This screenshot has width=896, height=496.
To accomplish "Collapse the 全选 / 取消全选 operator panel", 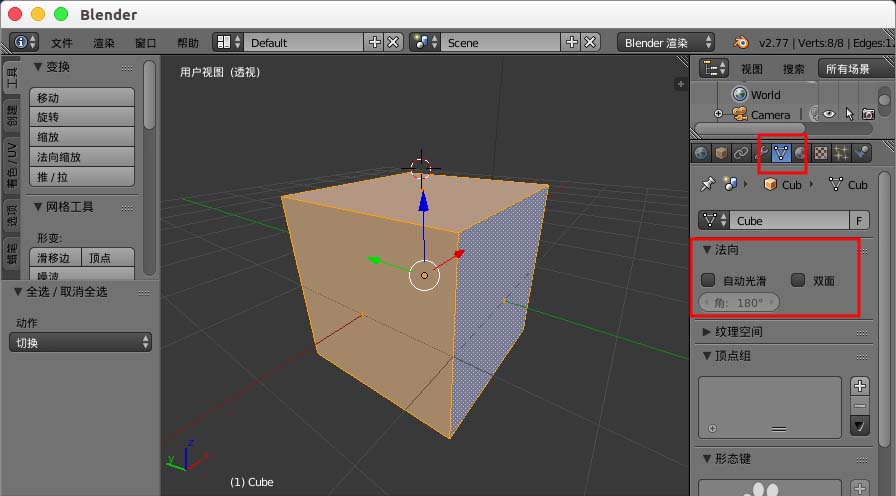I will 18,292.
